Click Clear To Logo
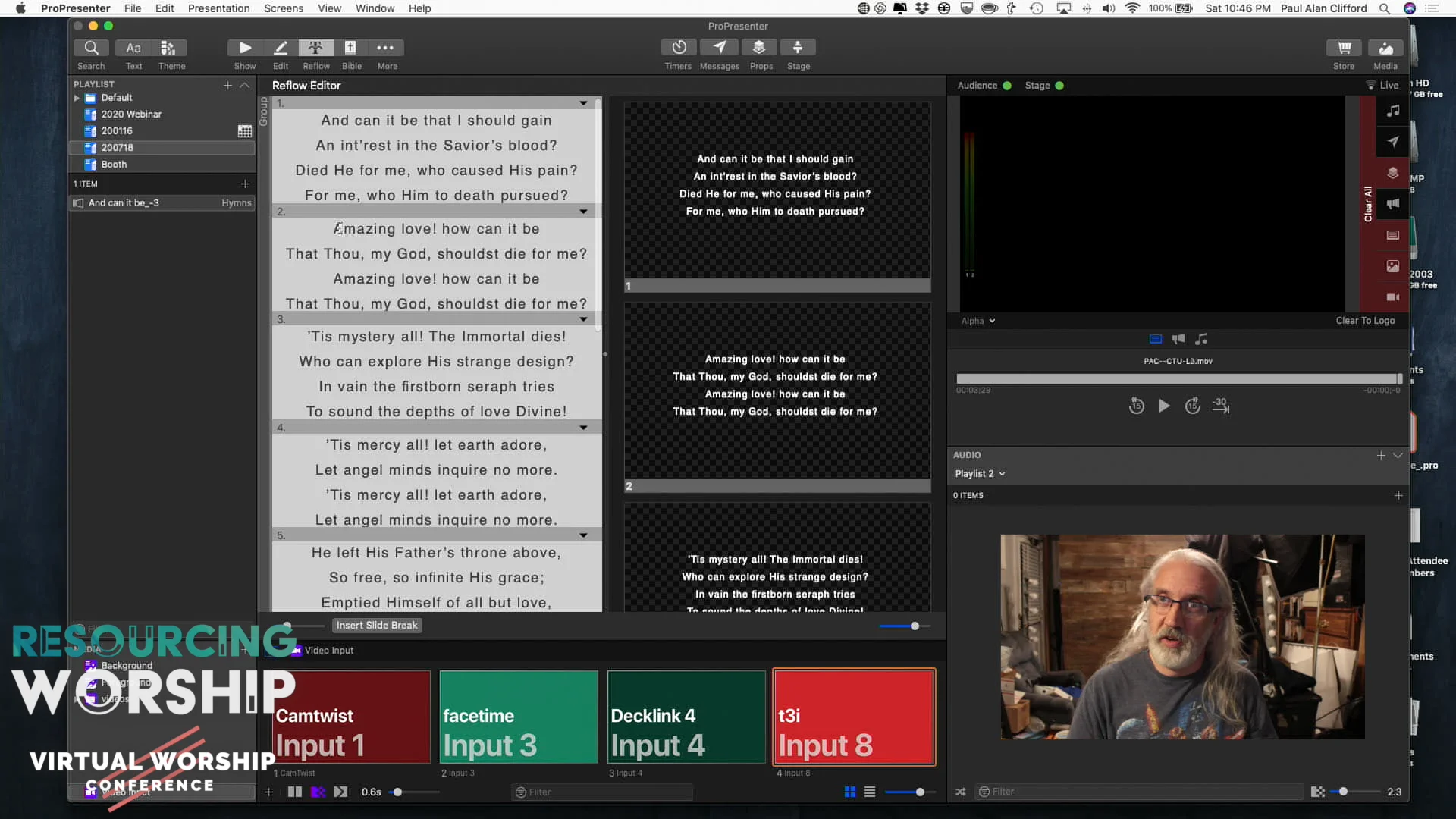 pyautogui.click(x=1365, y=321)
